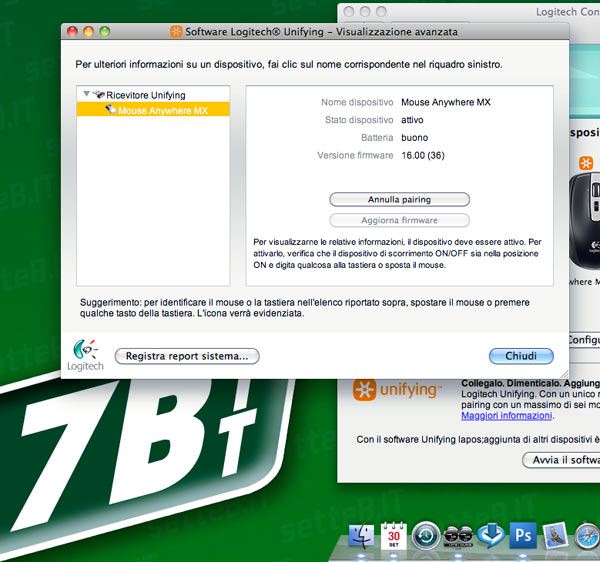Open the gauges monitor Dock icon
The image size is (600, 562).
coord(459,537)
